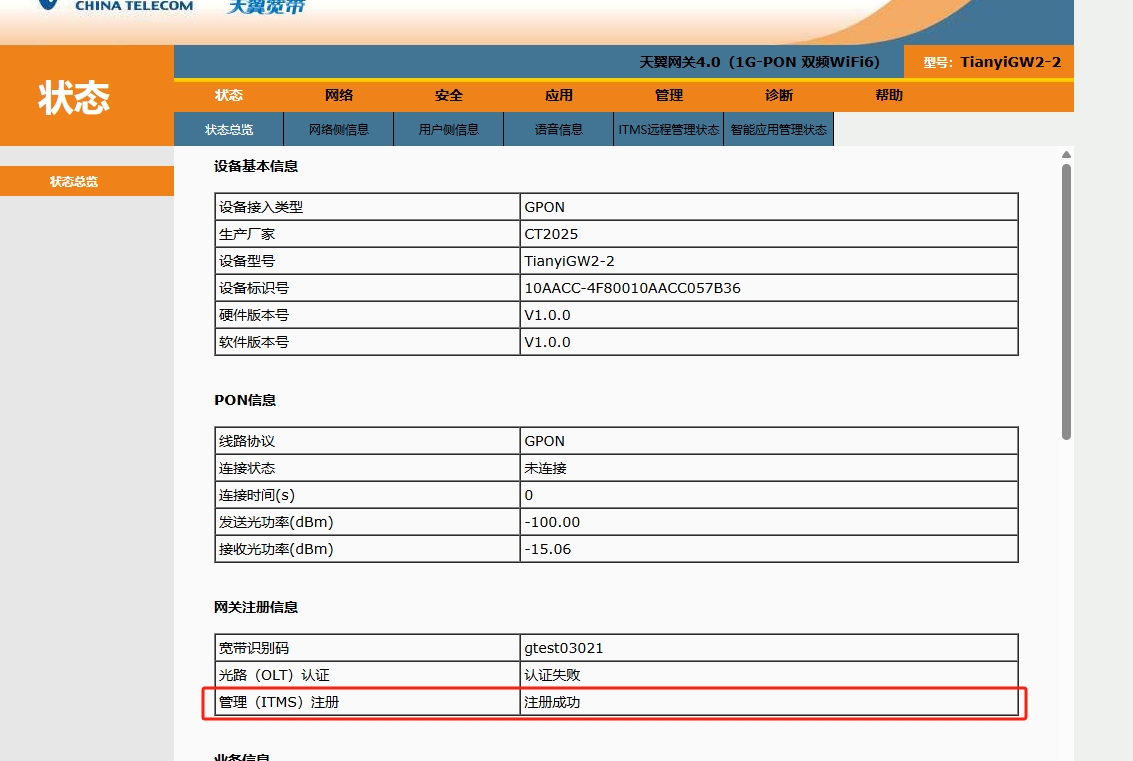
Task: Click the 线路协议 label cell
Action: [x=367, y=441]
